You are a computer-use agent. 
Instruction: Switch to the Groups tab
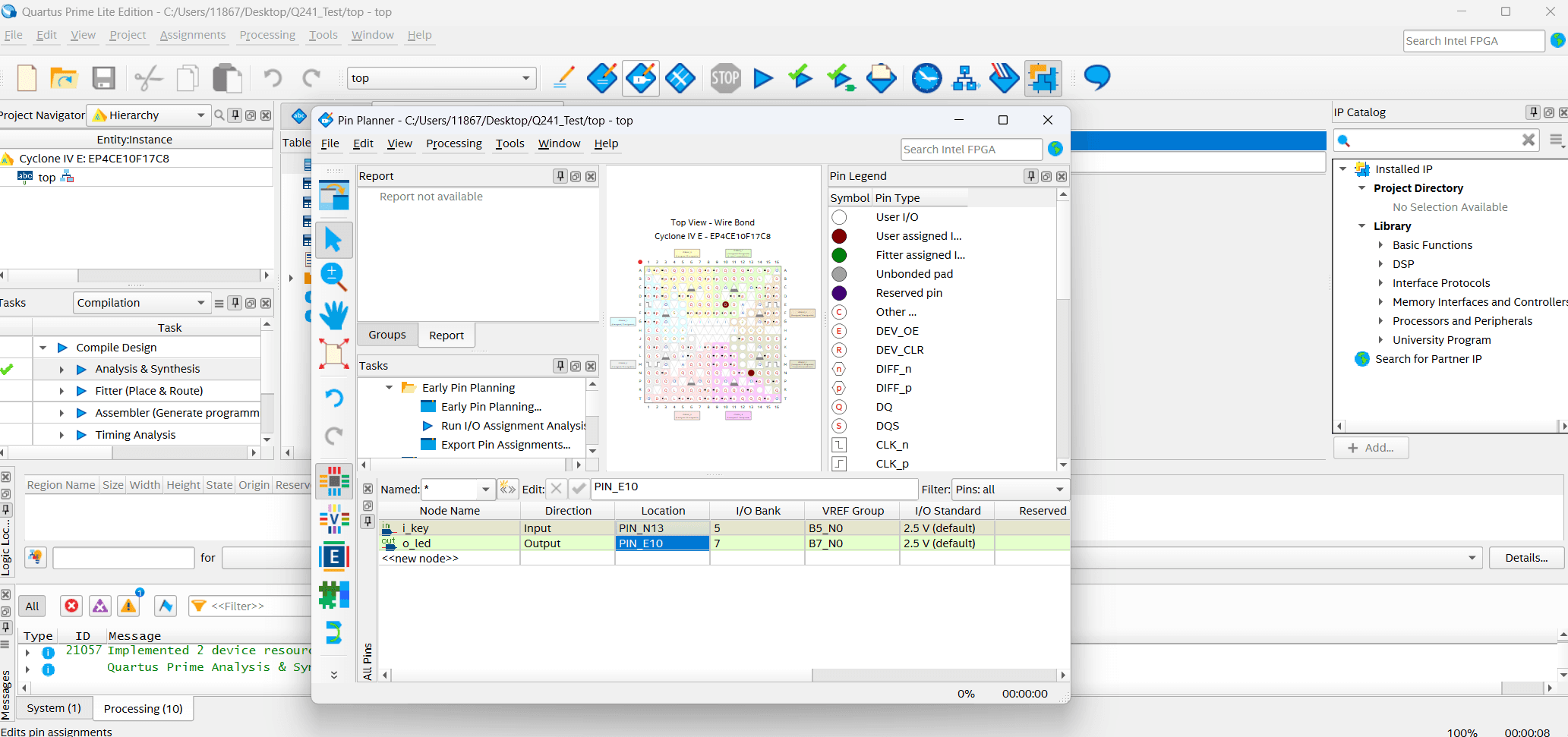pos(387,335)
